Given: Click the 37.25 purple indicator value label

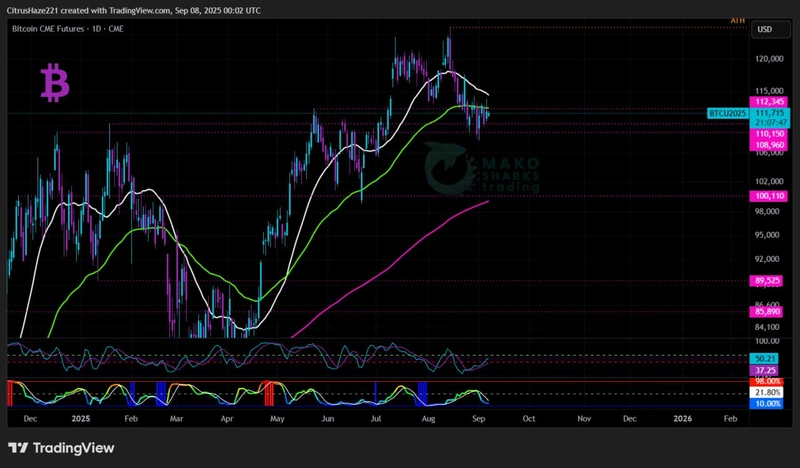Looking at the screenshot, I should tap(763, 369).
